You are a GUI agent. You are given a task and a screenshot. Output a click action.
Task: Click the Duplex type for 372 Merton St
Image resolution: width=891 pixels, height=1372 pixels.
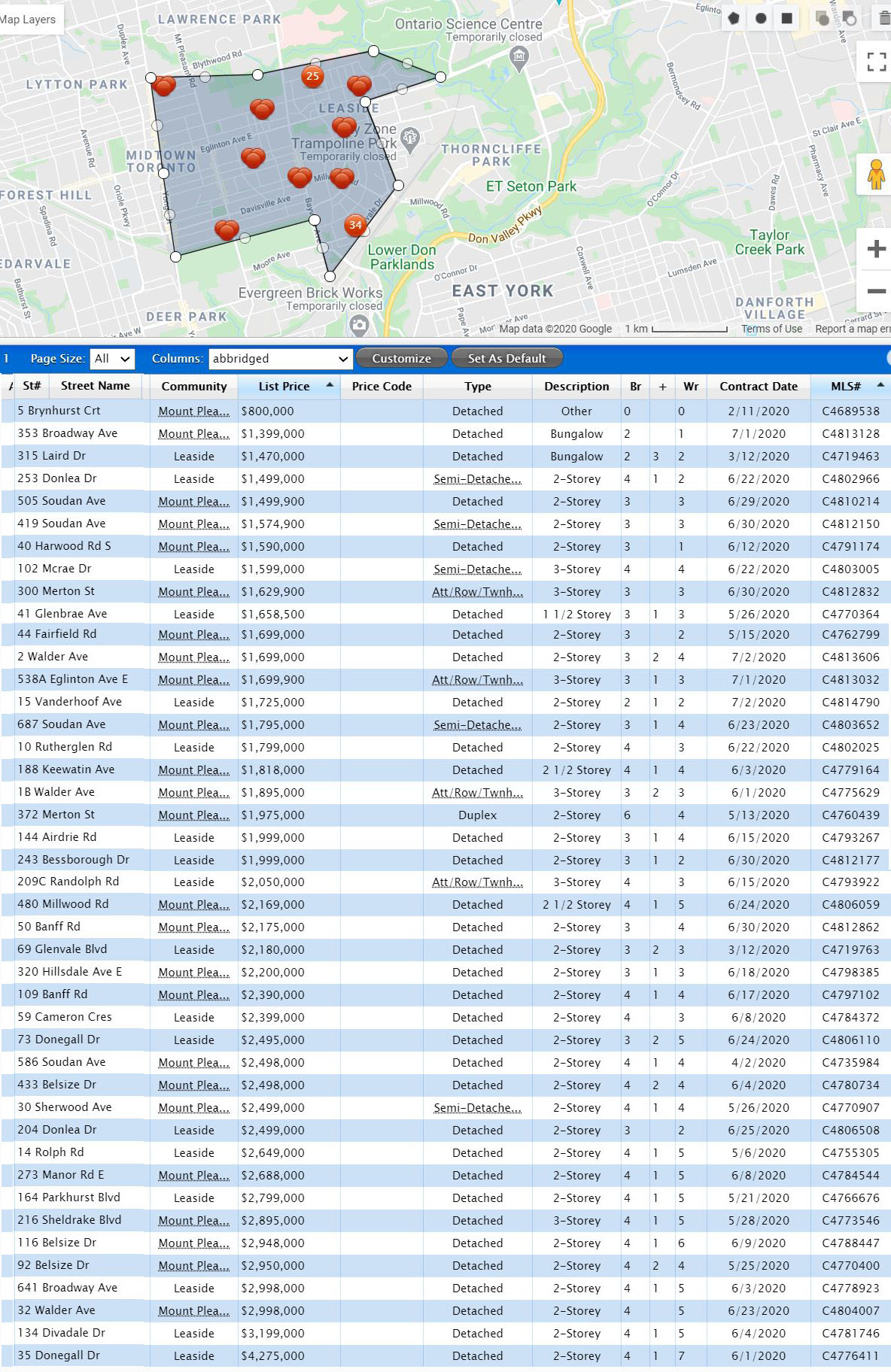coord(478,815)
